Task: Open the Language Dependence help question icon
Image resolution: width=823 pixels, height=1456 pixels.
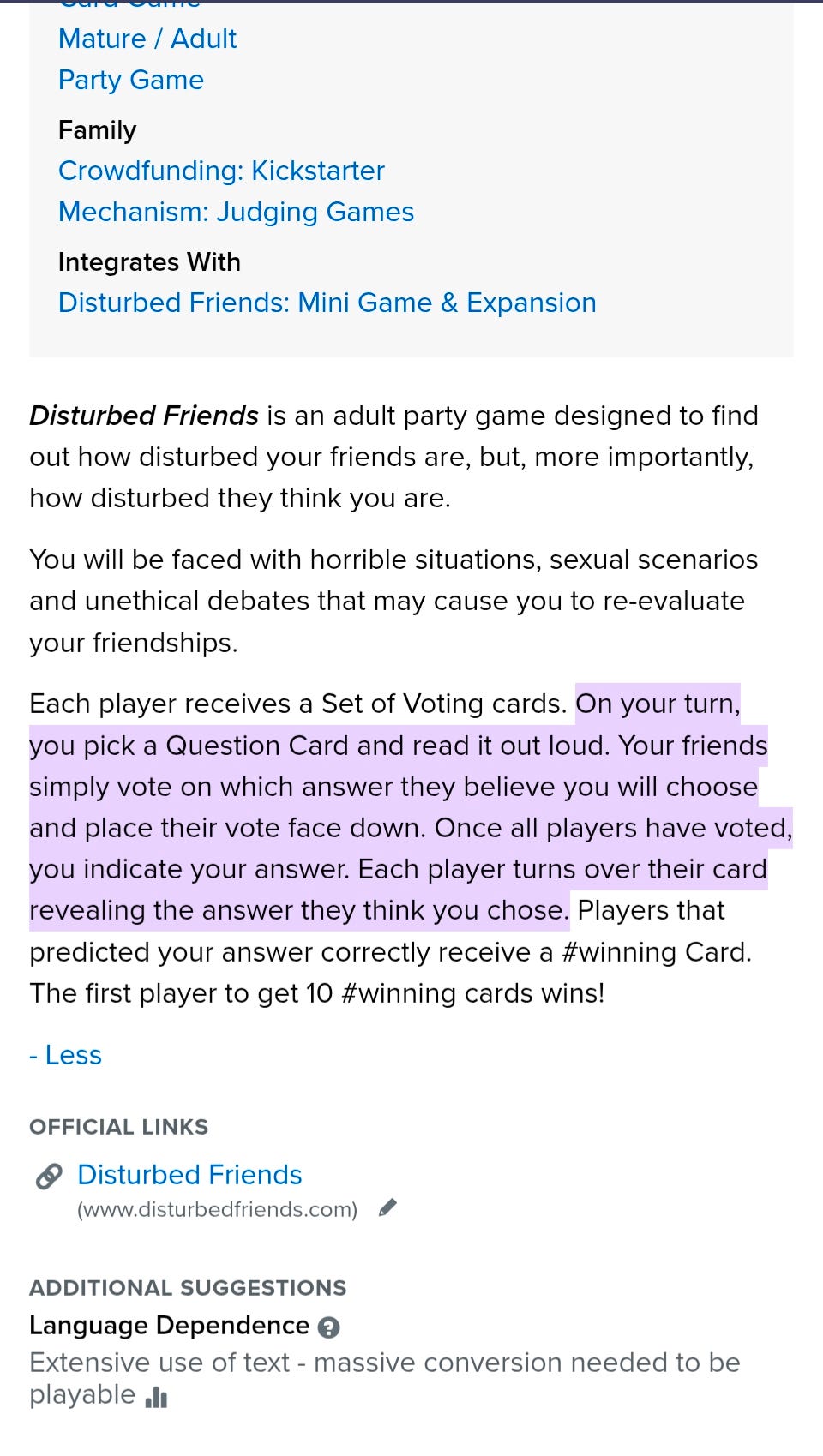Action: coord(328,1327)
